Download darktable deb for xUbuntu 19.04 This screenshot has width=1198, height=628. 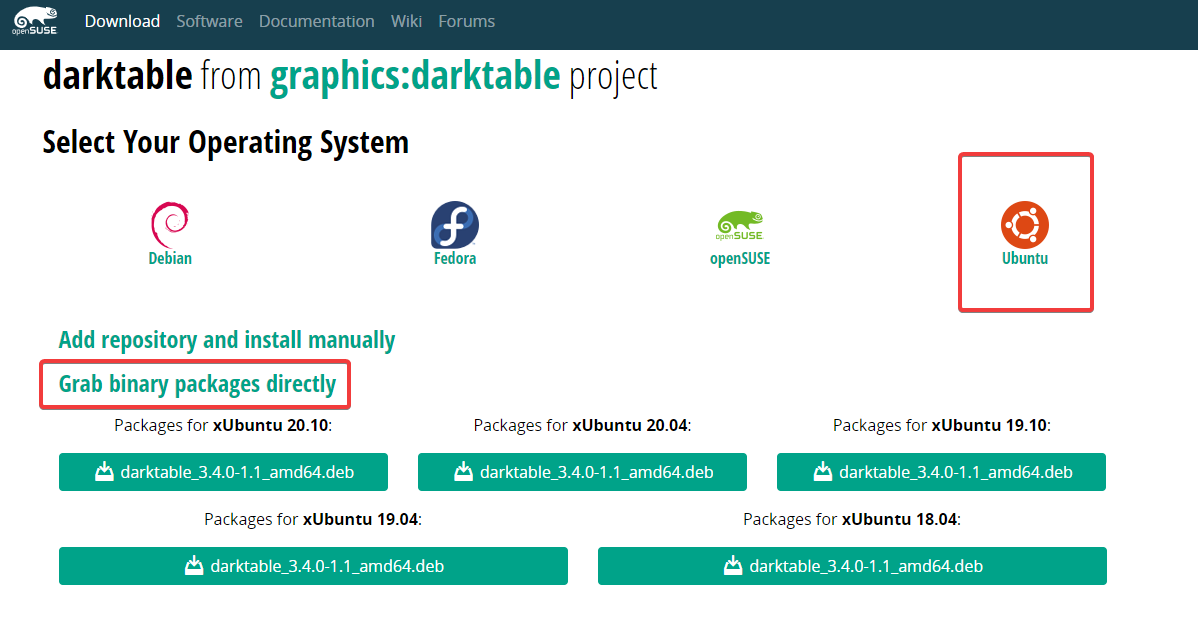point(313,566)
